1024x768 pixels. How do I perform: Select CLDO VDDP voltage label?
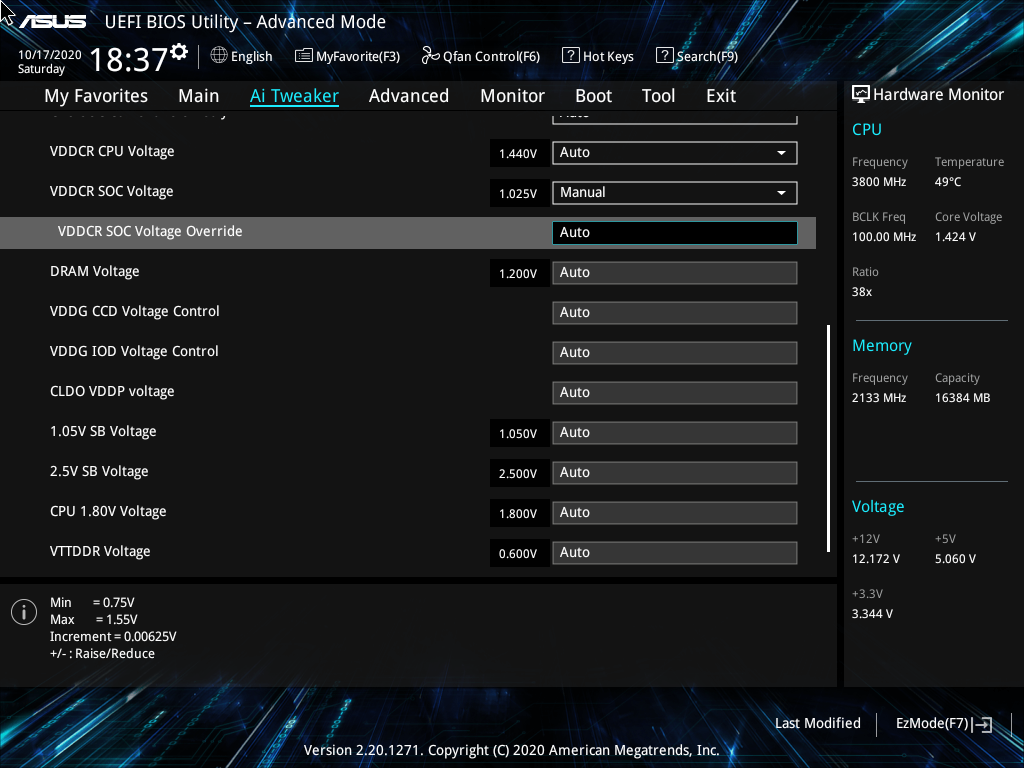pyautogui.click(x=112, y=391)
